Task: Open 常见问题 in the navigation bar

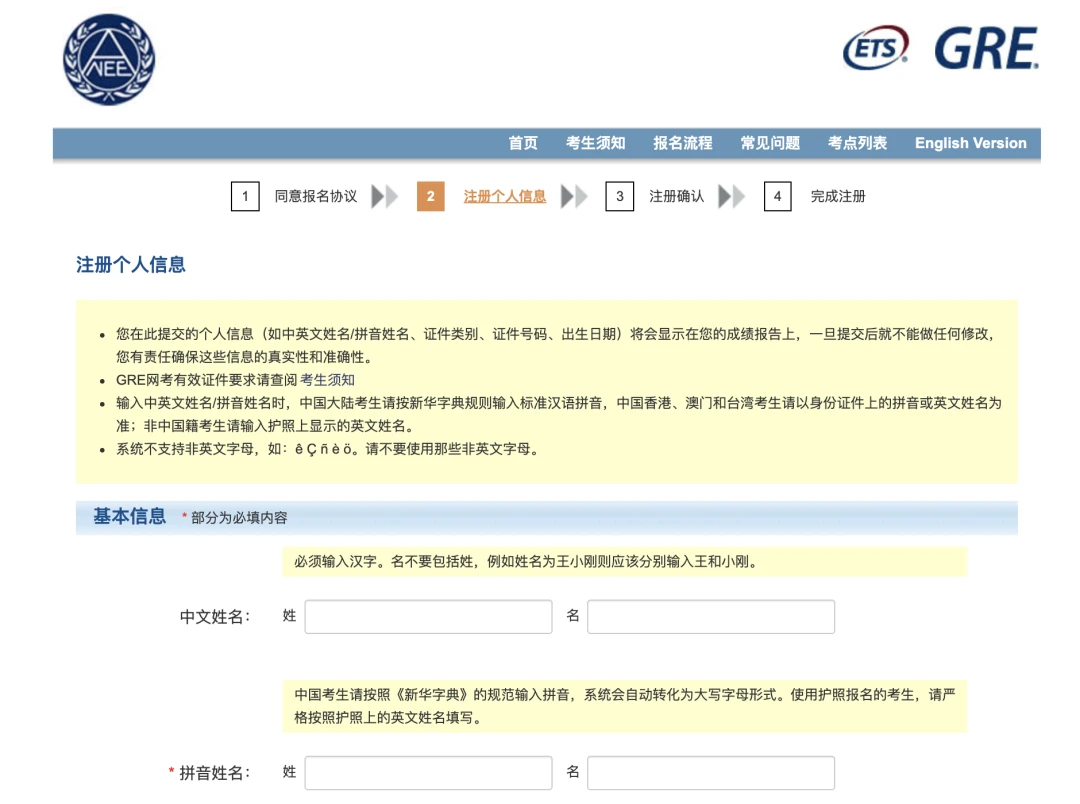Action: (770, 143)
